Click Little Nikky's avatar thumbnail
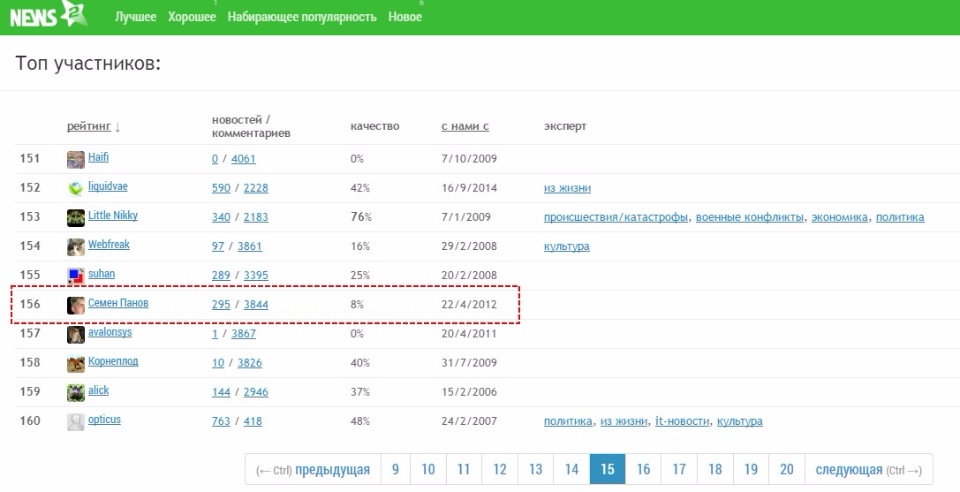This screenshot has height=492, width=960. tap(76, 217)
